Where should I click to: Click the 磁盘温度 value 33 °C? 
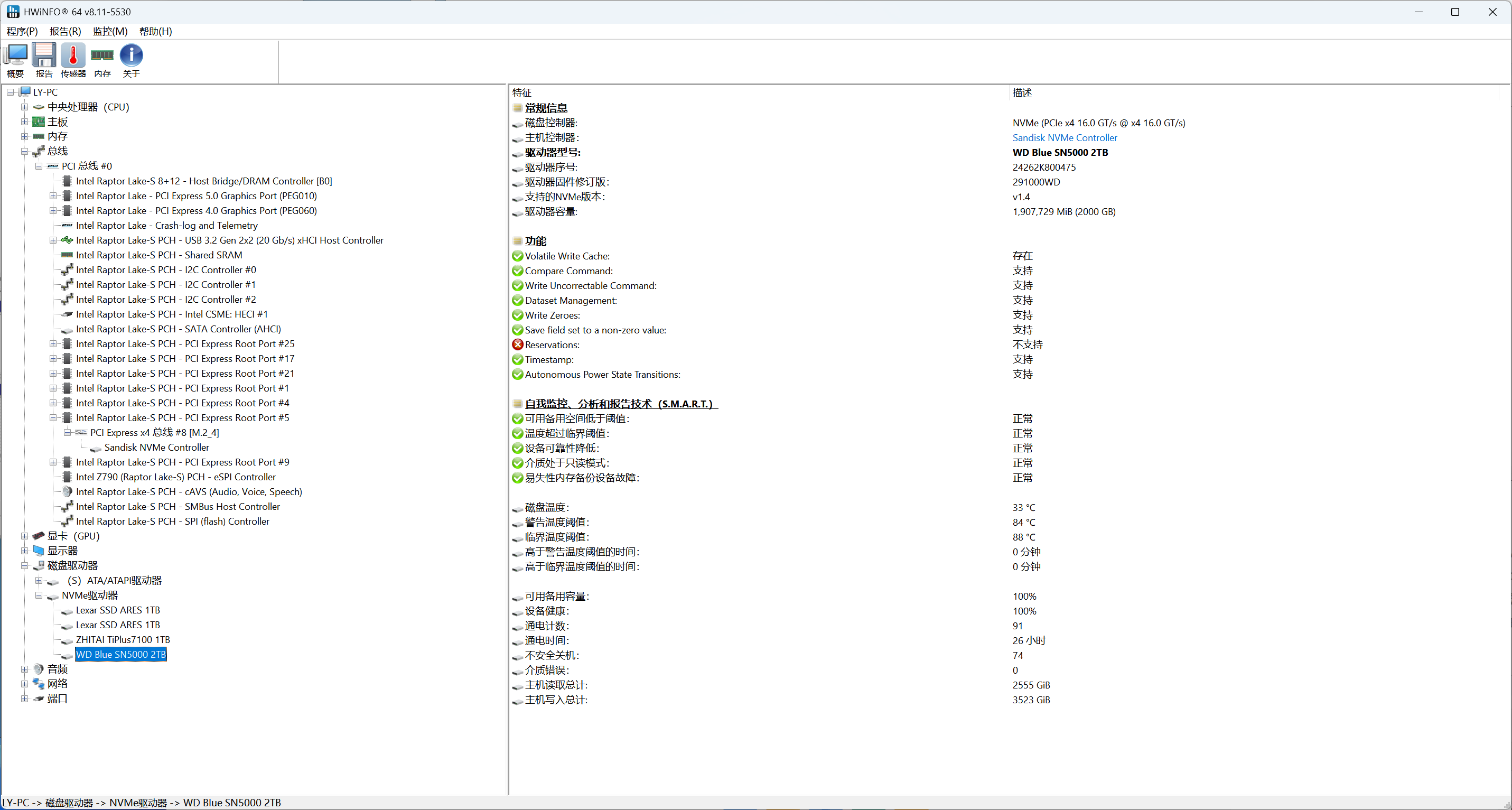coord(1024,508)
